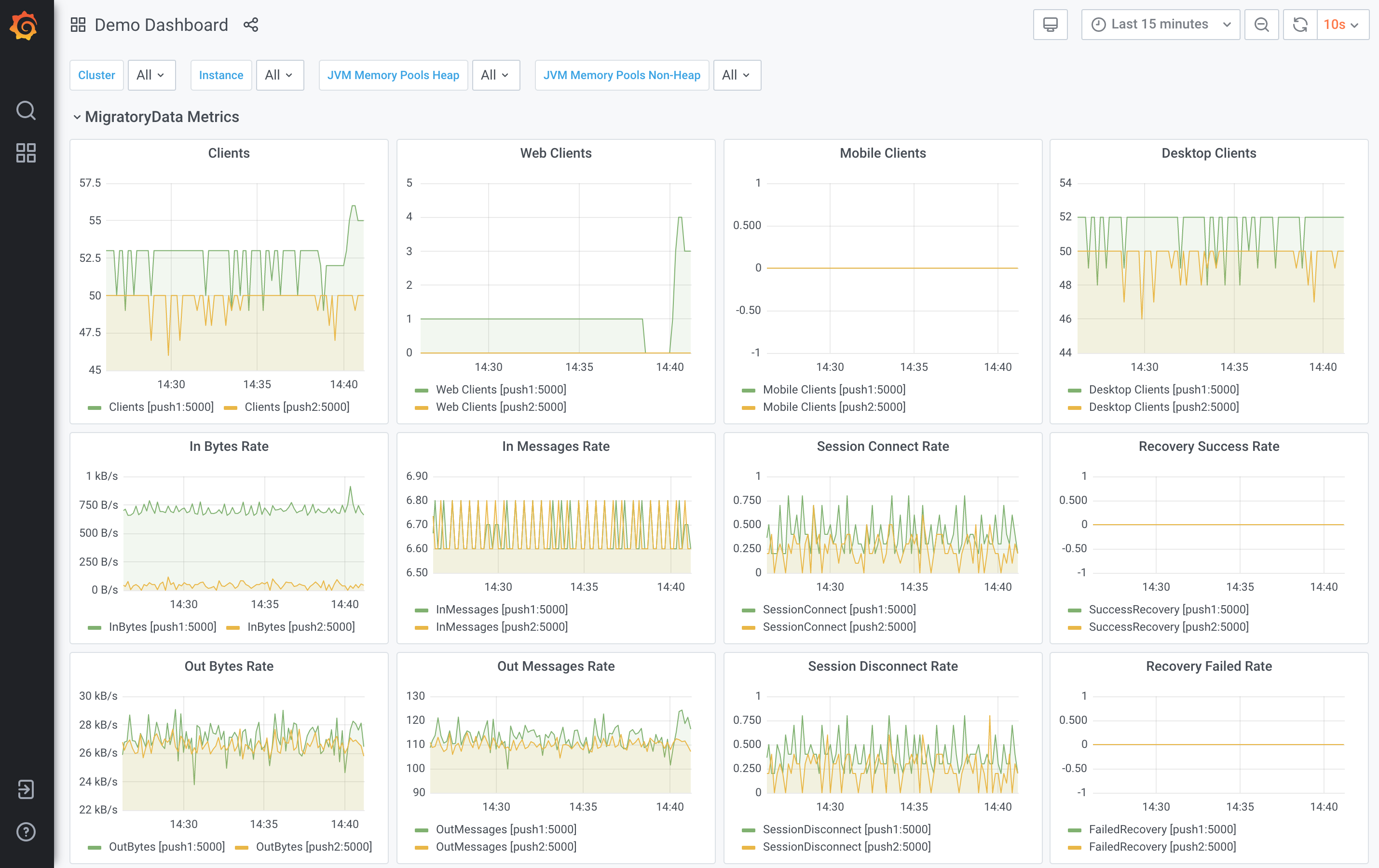Toggle OutBytes [push2:5000] legend series

[x=313, y=847]
